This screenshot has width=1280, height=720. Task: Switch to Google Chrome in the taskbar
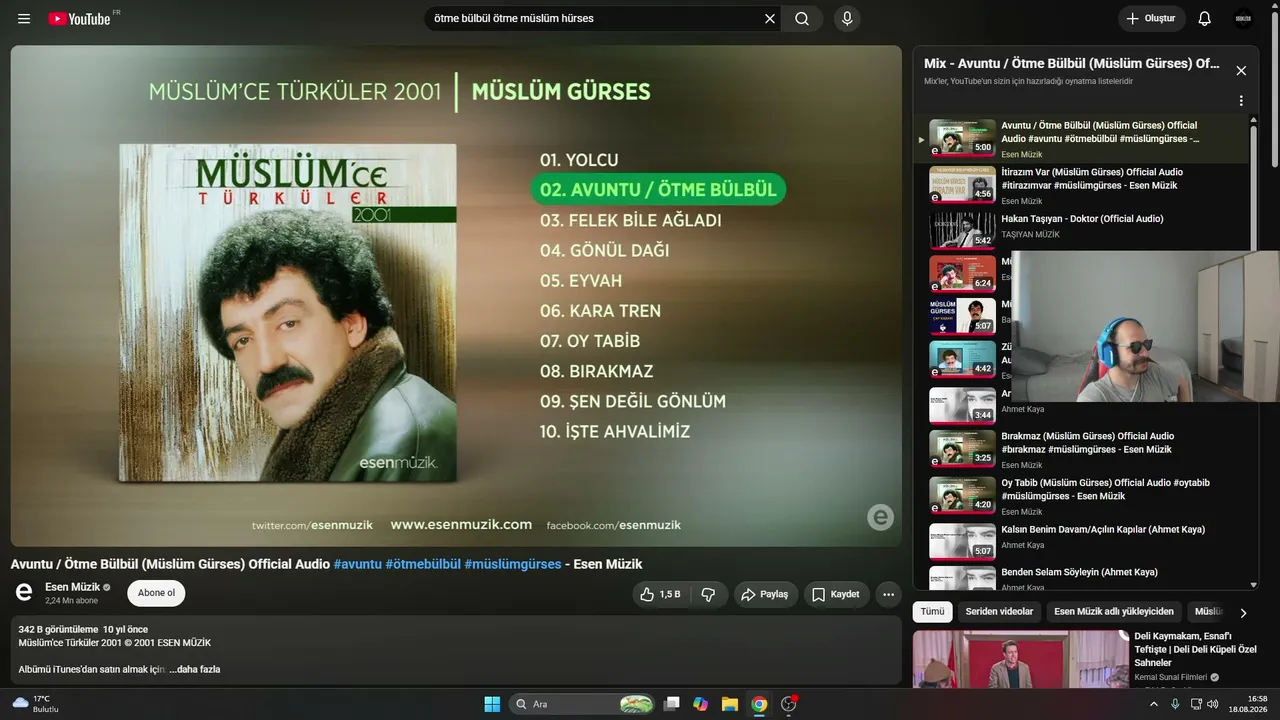759,704
